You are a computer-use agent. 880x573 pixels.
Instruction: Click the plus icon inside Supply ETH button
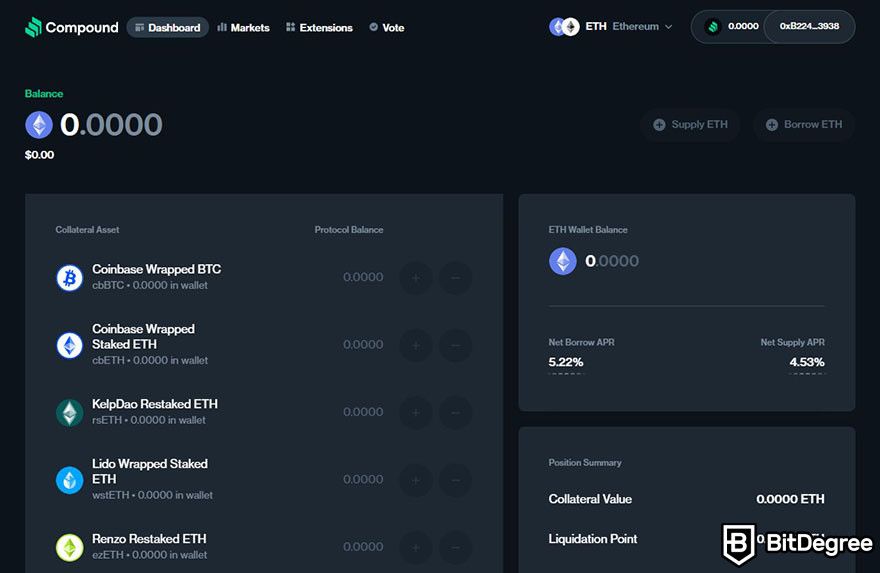point(659,125)
